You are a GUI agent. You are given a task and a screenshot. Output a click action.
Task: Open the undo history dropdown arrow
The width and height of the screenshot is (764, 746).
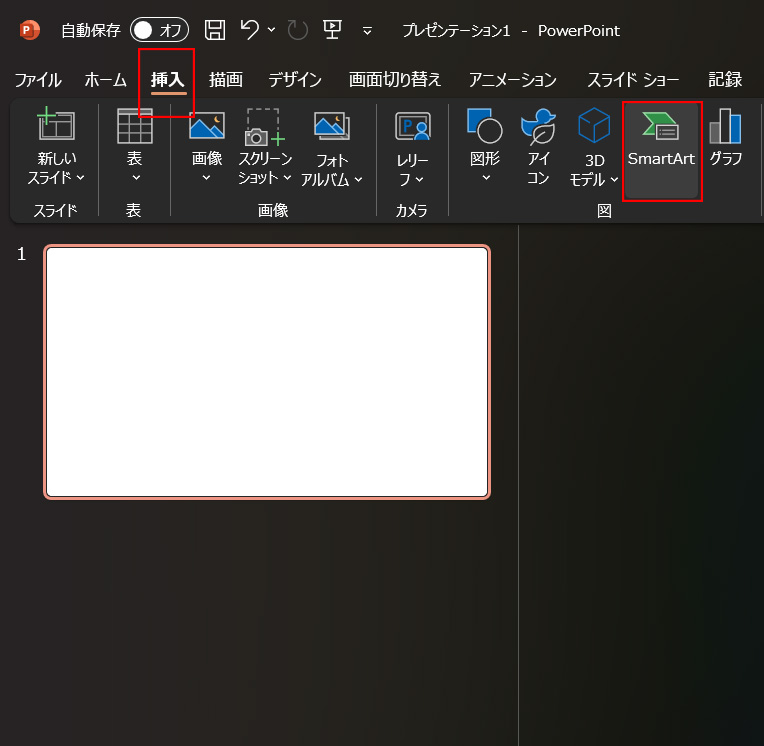point(271,30)
